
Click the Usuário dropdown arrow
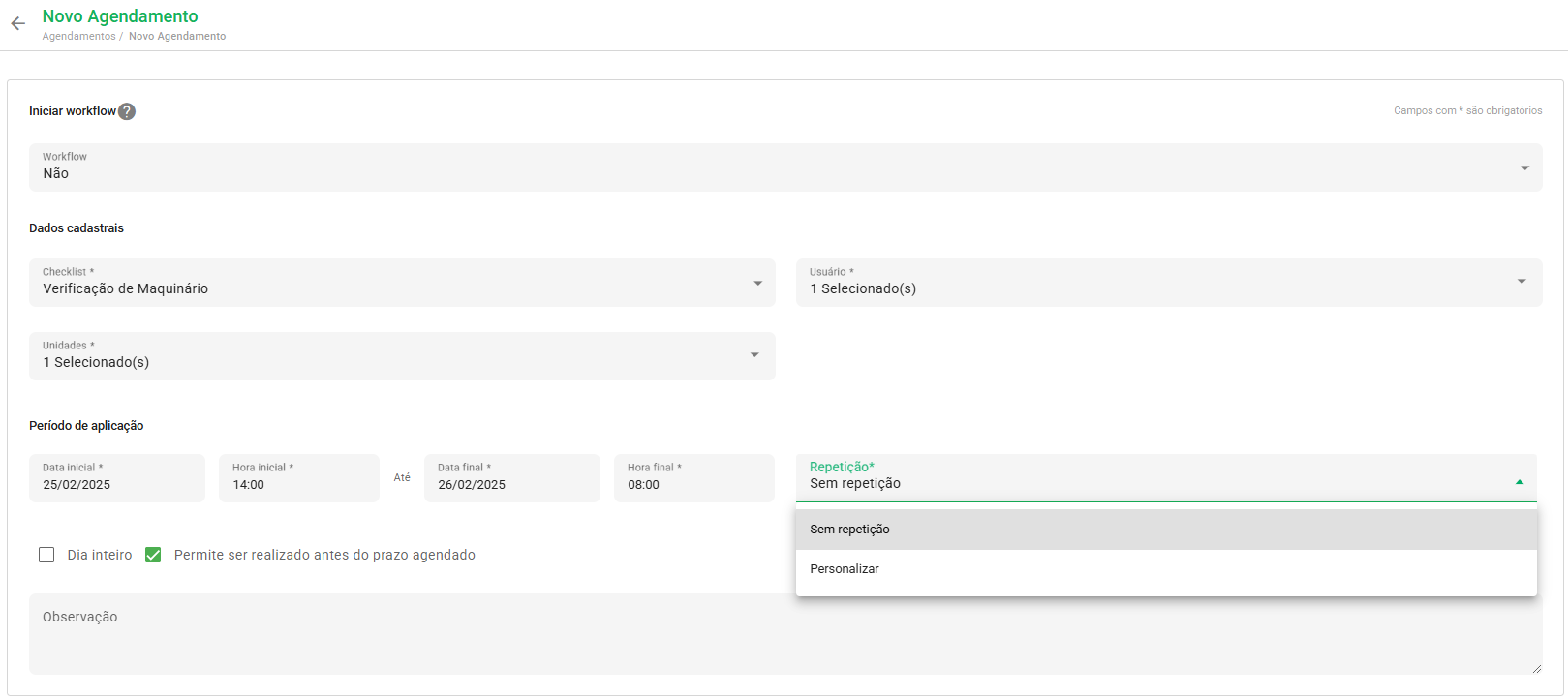pyautogui.click(x=1522, y=282)
